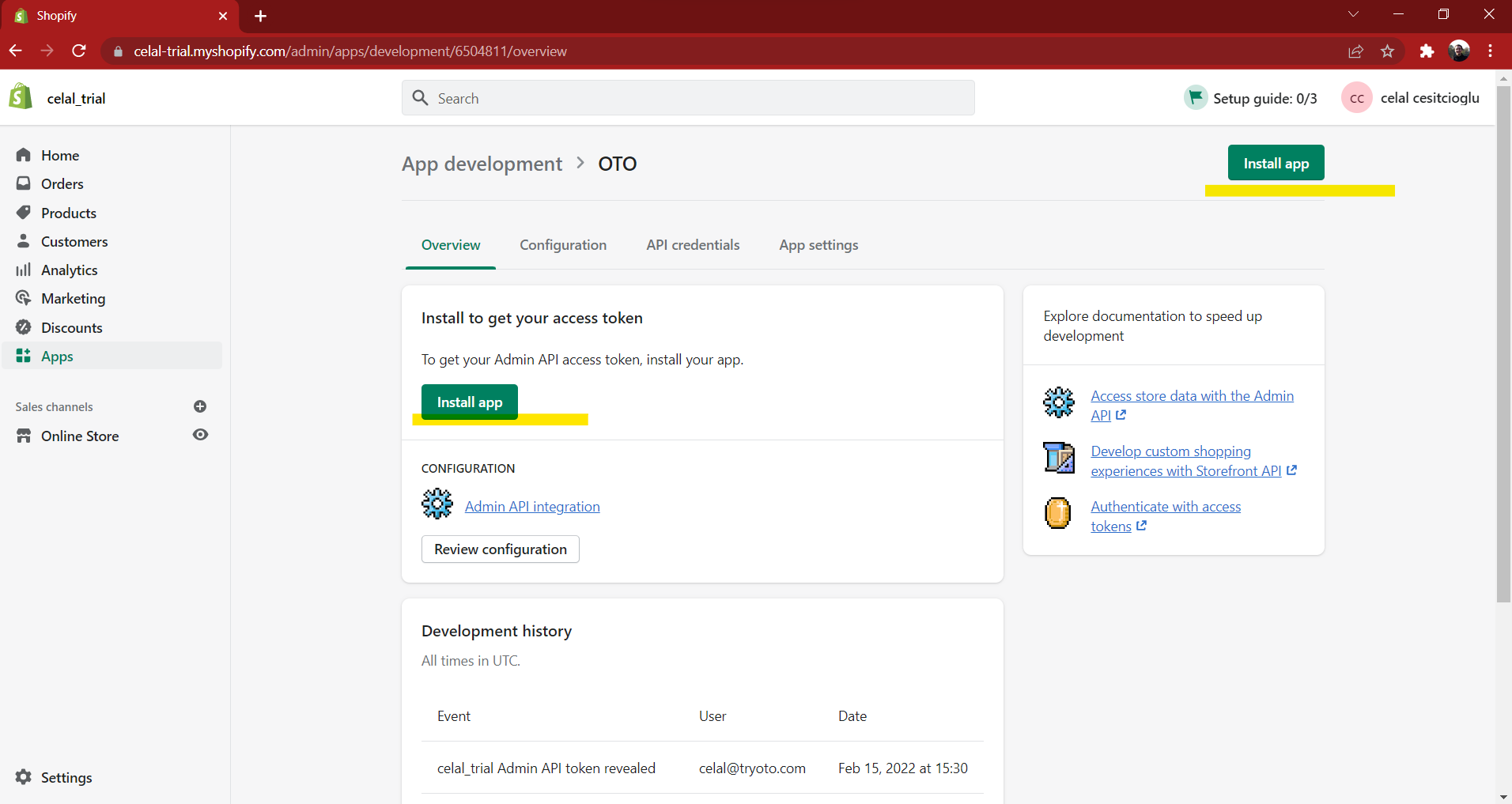Select Apps in sidebar
The height and width of the screenshot is (804, 1512).
point(112,356)
